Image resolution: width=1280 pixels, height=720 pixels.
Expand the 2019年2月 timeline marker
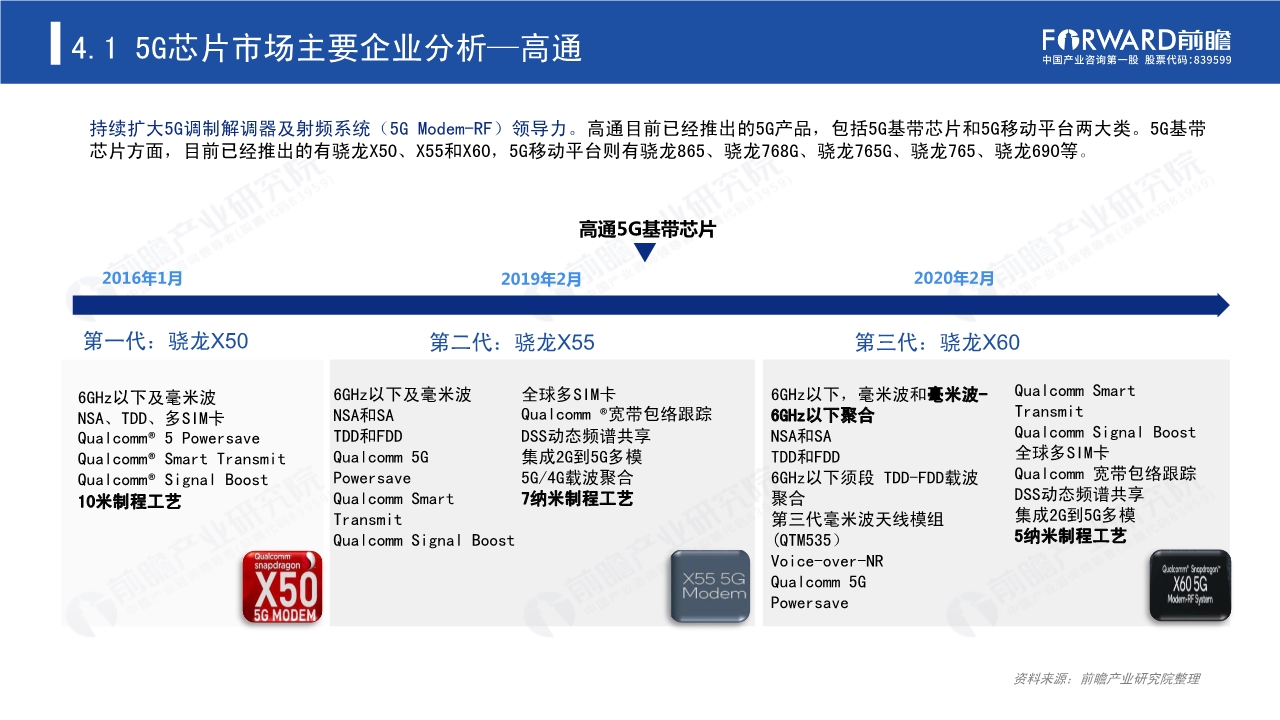[540, 280]
